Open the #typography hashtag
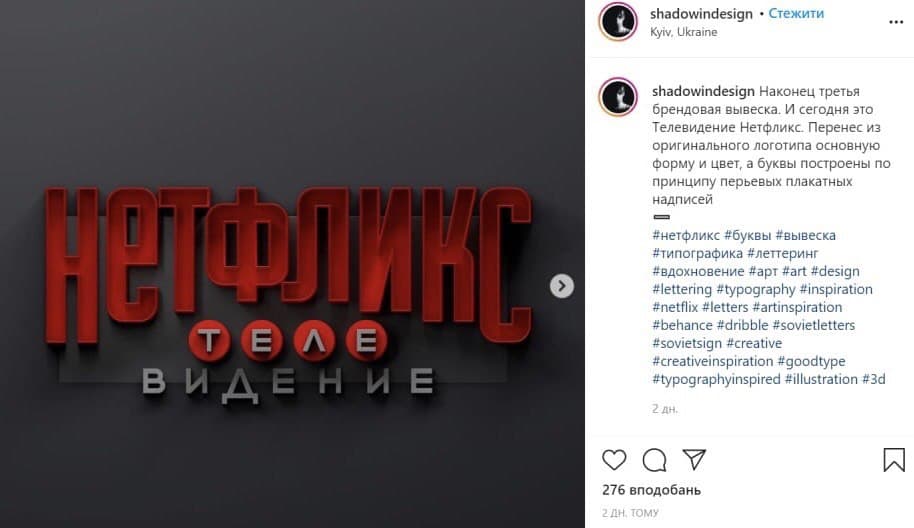This screenshot has width=914, height=528. click(755, 290)
